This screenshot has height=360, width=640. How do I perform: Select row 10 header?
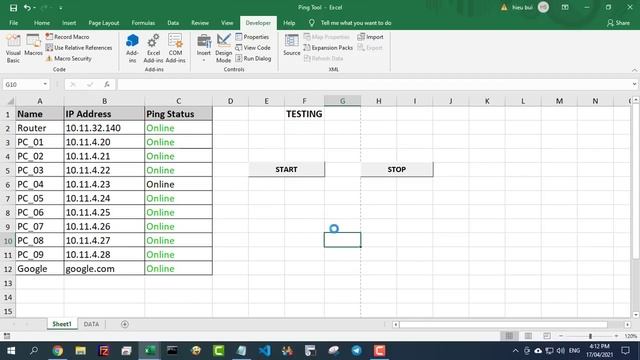8,241
